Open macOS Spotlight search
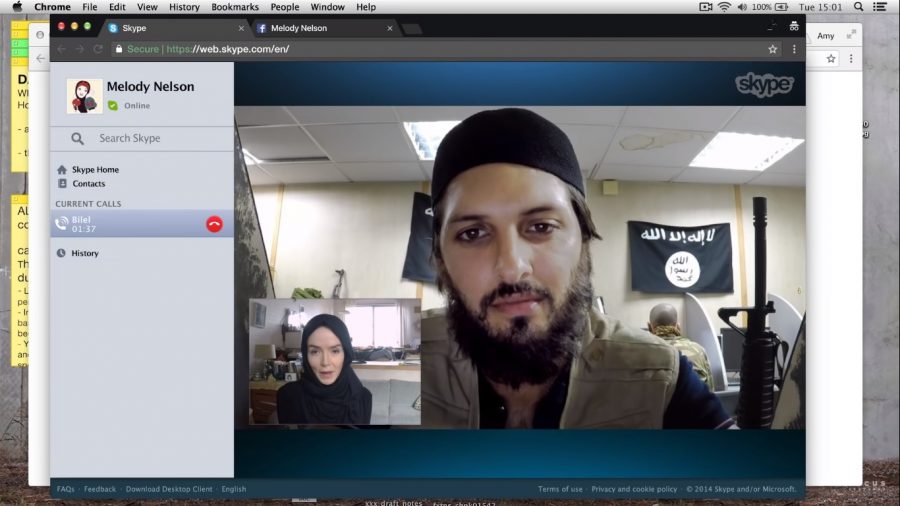Screen dimensions: 900x506 tap(858, 7)
